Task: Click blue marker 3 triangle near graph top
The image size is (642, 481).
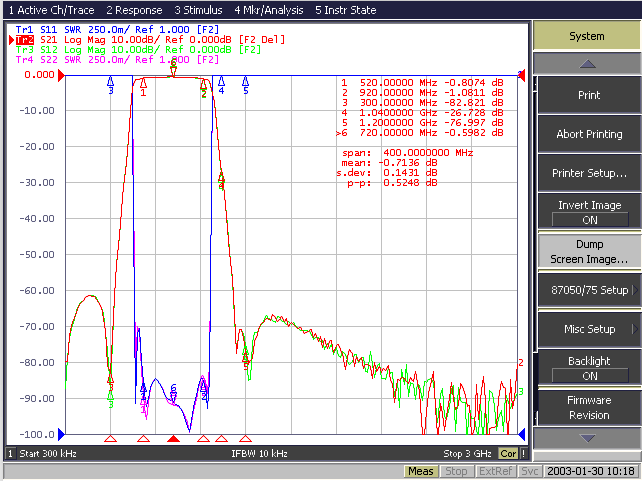Action: (111, 85)
